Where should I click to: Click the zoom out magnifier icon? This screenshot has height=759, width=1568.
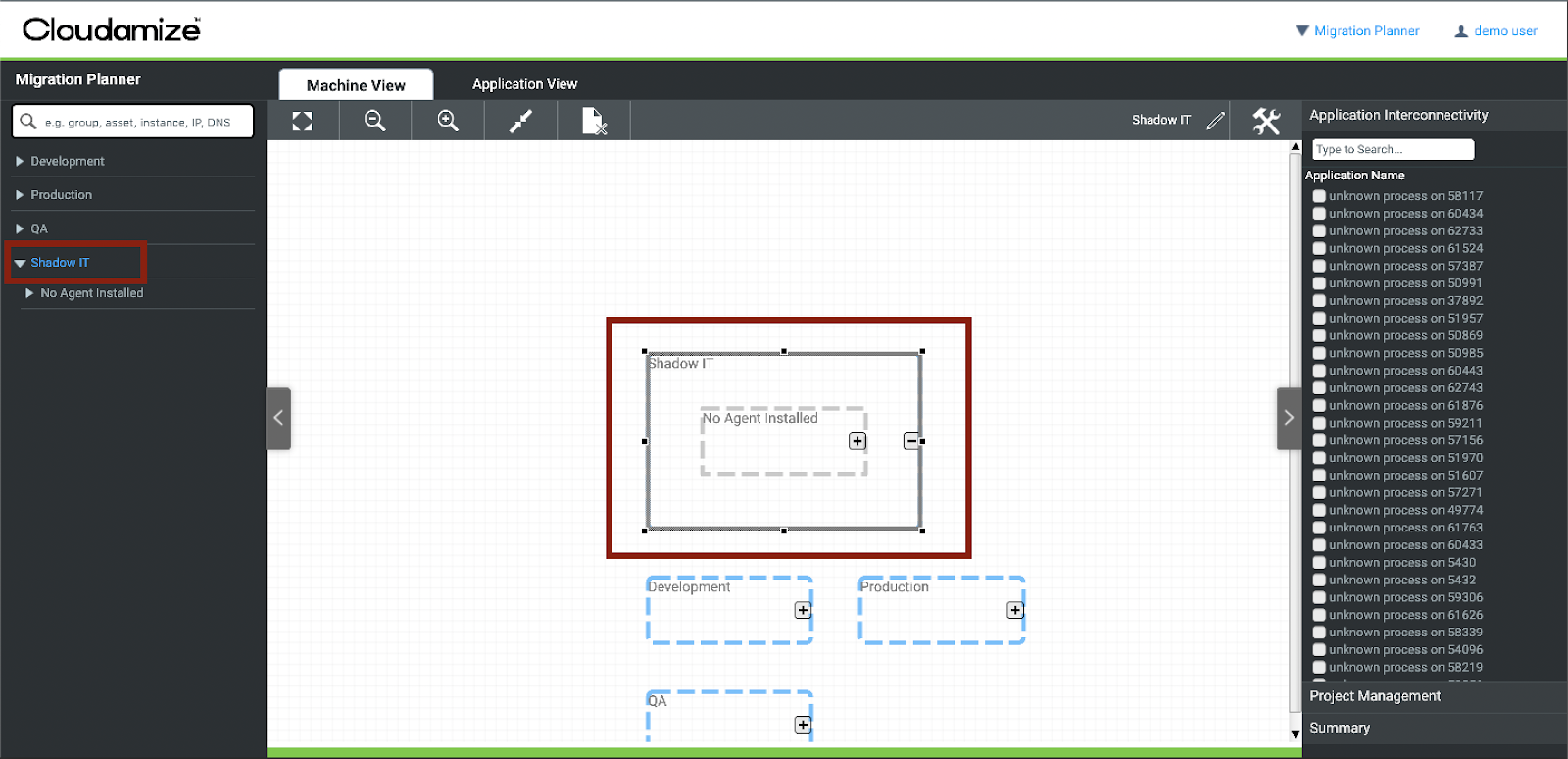click(374, 121)
